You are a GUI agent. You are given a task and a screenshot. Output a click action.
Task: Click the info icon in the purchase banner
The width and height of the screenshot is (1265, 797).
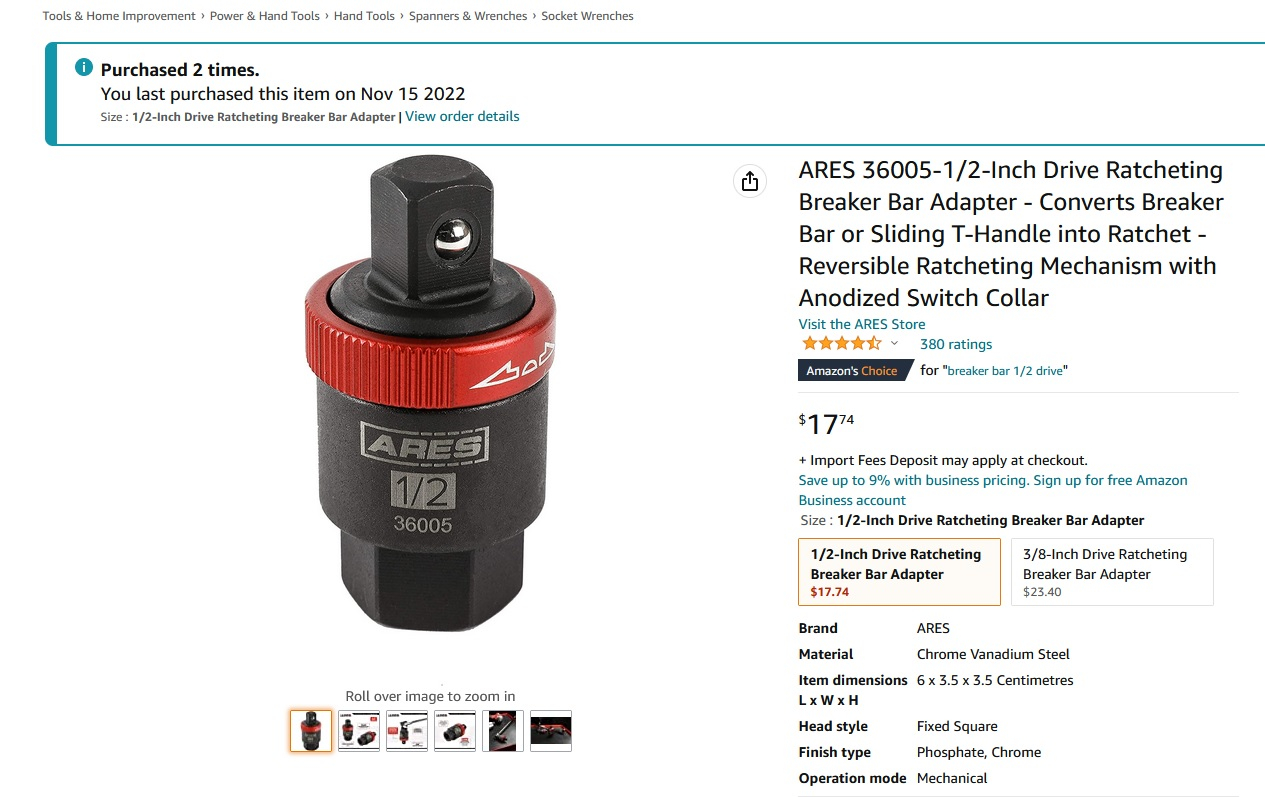pos(84,68)
